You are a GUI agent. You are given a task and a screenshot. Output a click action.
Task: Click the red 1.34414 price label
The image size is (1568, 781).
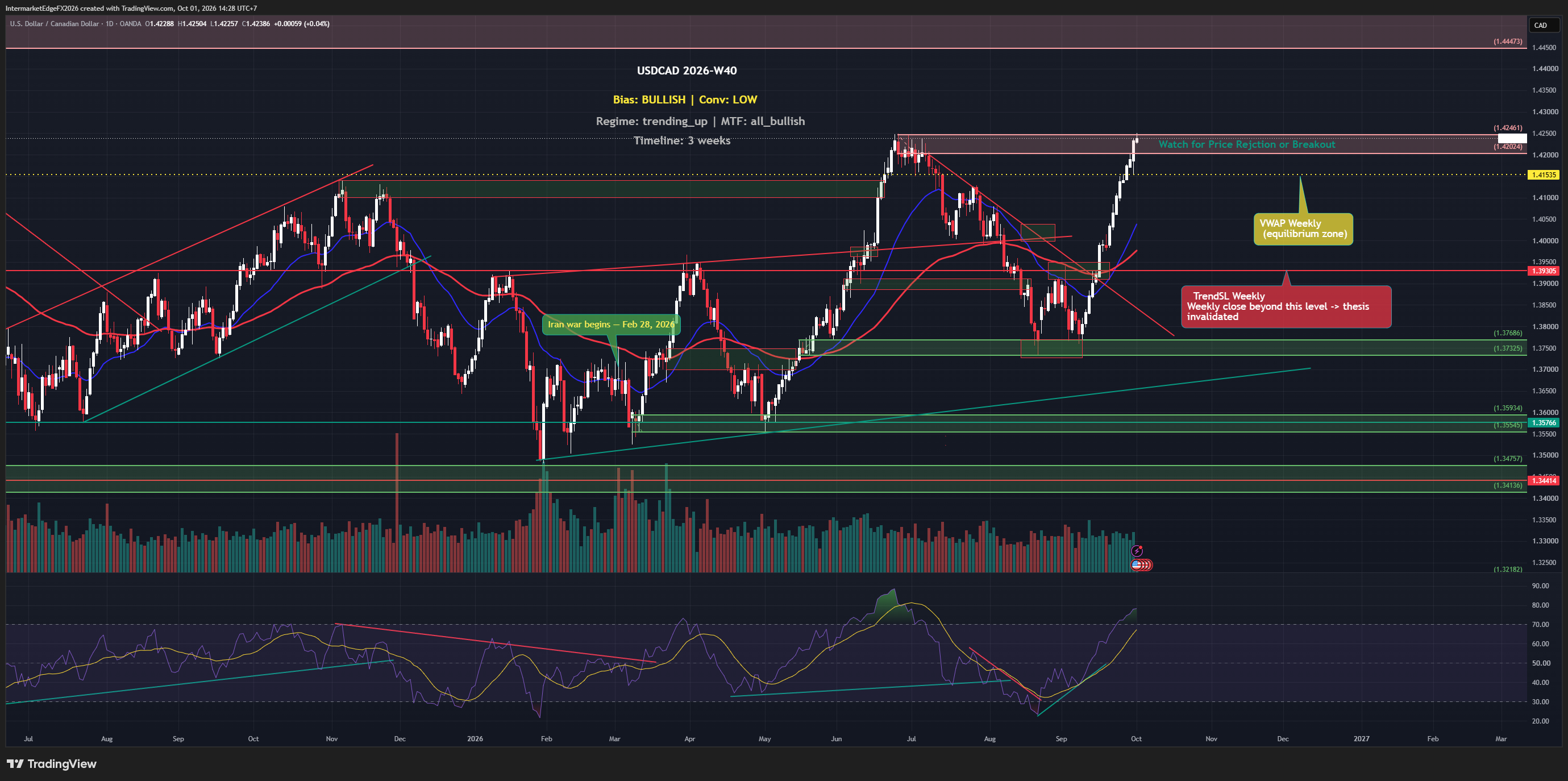[x=1544, y=480]
